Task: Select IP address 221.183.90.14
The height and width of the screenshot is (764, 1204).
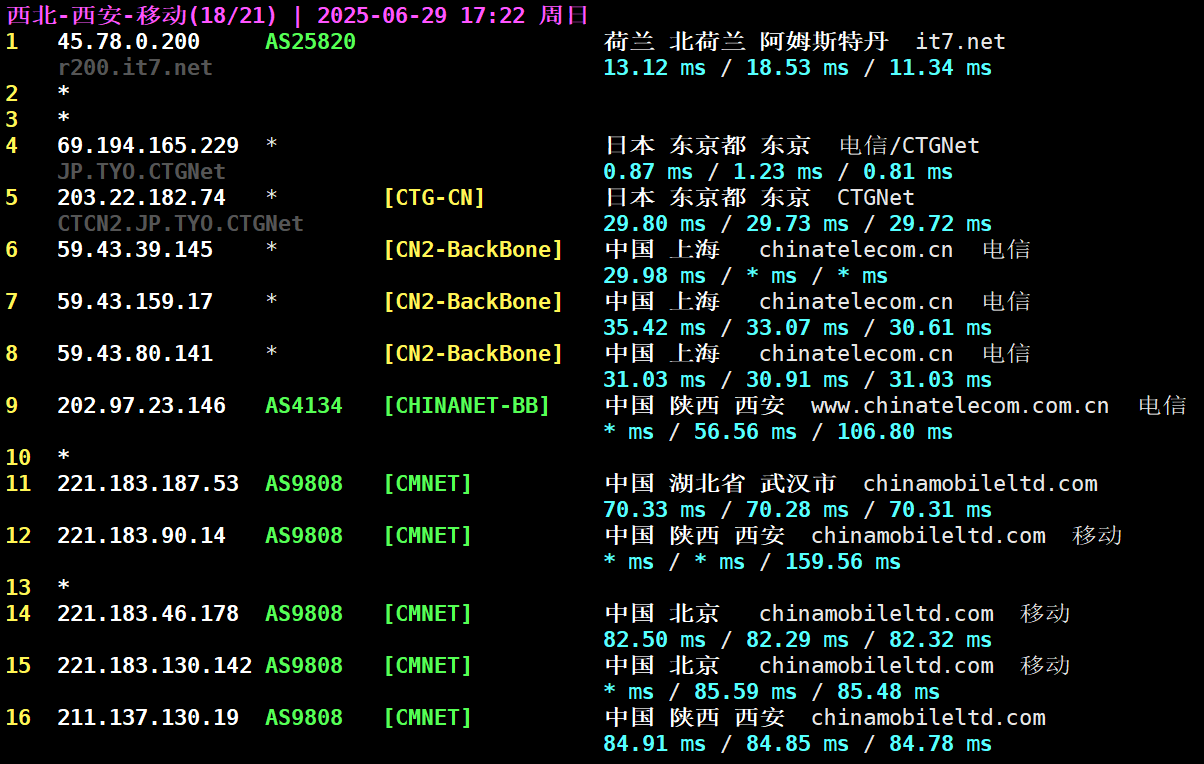Action: (141, 535)
